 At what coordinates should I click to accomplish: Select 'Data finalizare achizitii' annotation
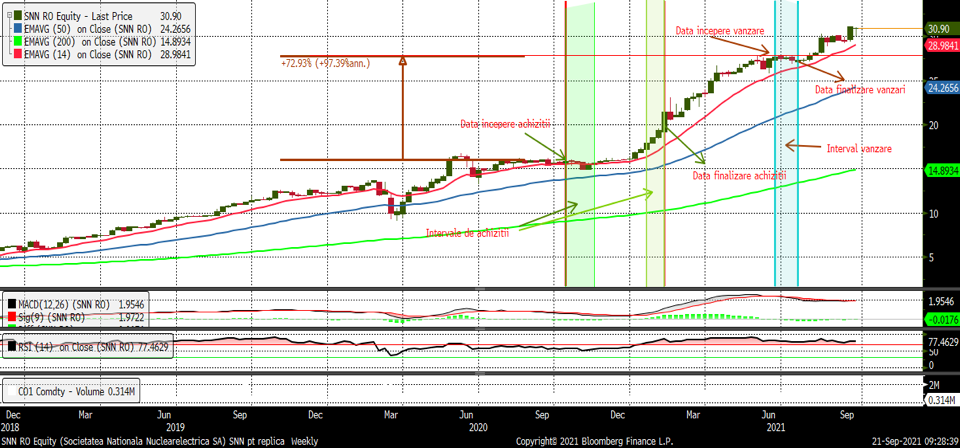coord(739,176)
